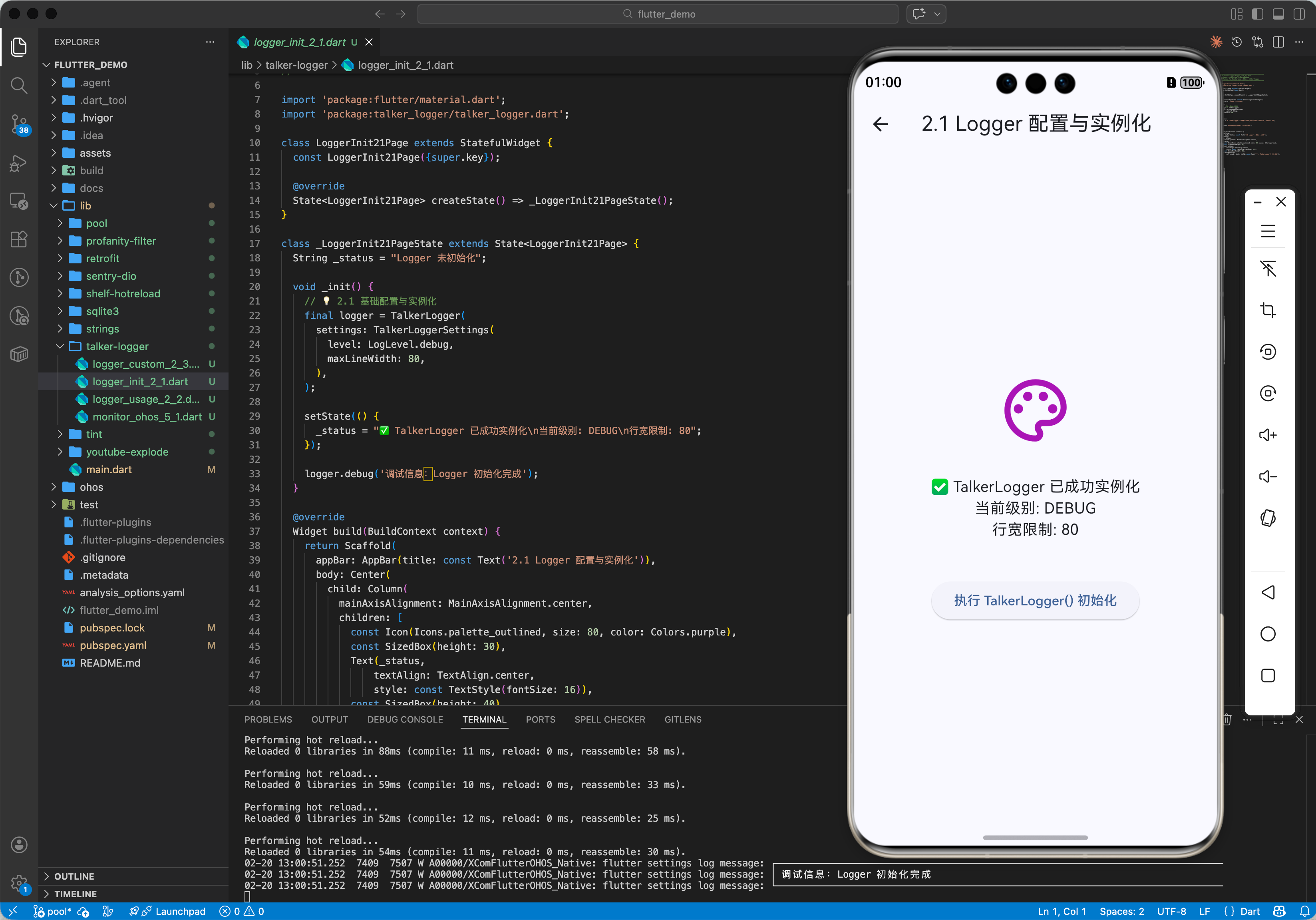Screen dimensions: 1316x920
Task: Click talker-logger in the breadcrumb
Action: point(296,66)
